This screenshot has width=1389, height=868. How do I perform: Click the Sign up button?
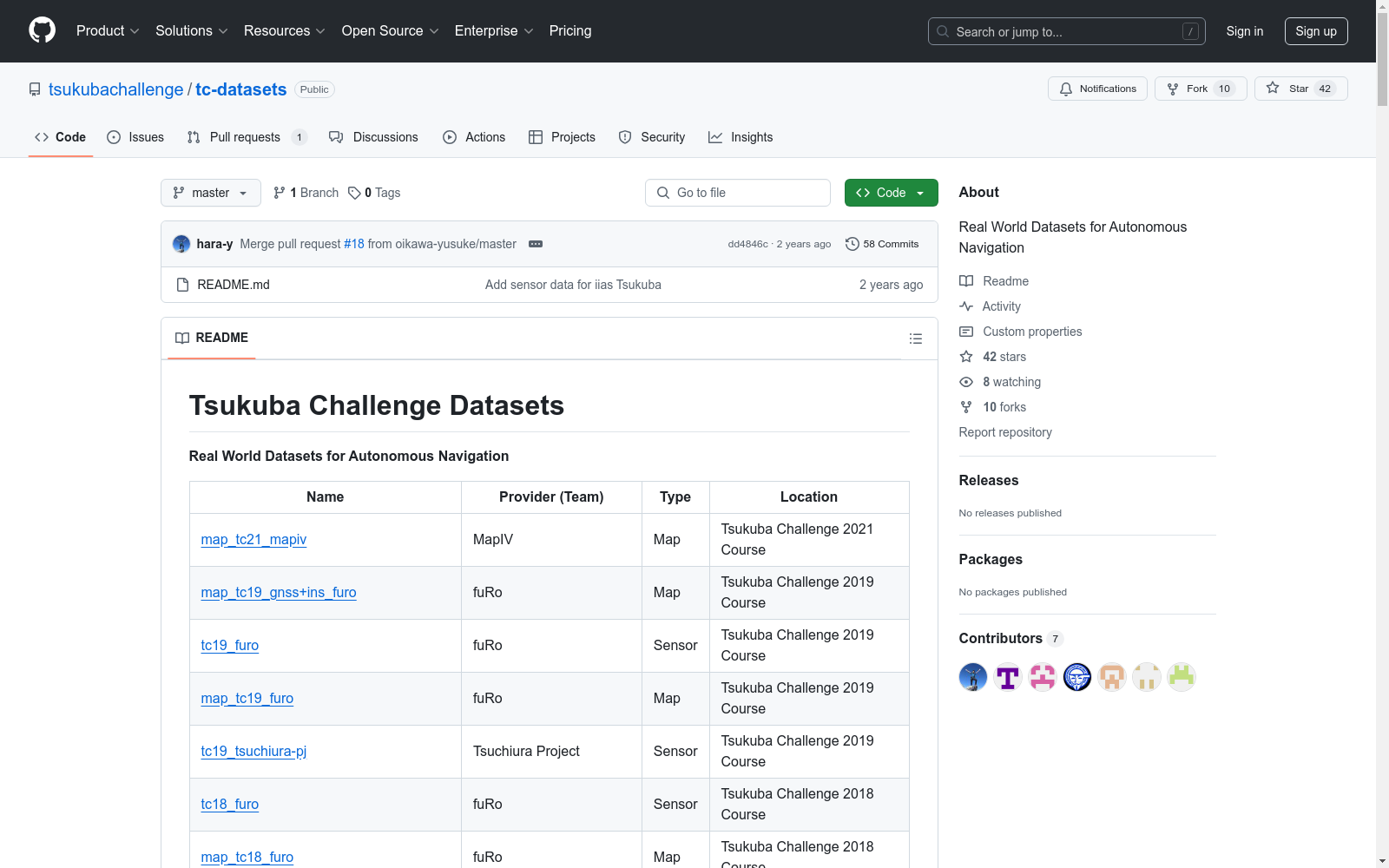1316,31
